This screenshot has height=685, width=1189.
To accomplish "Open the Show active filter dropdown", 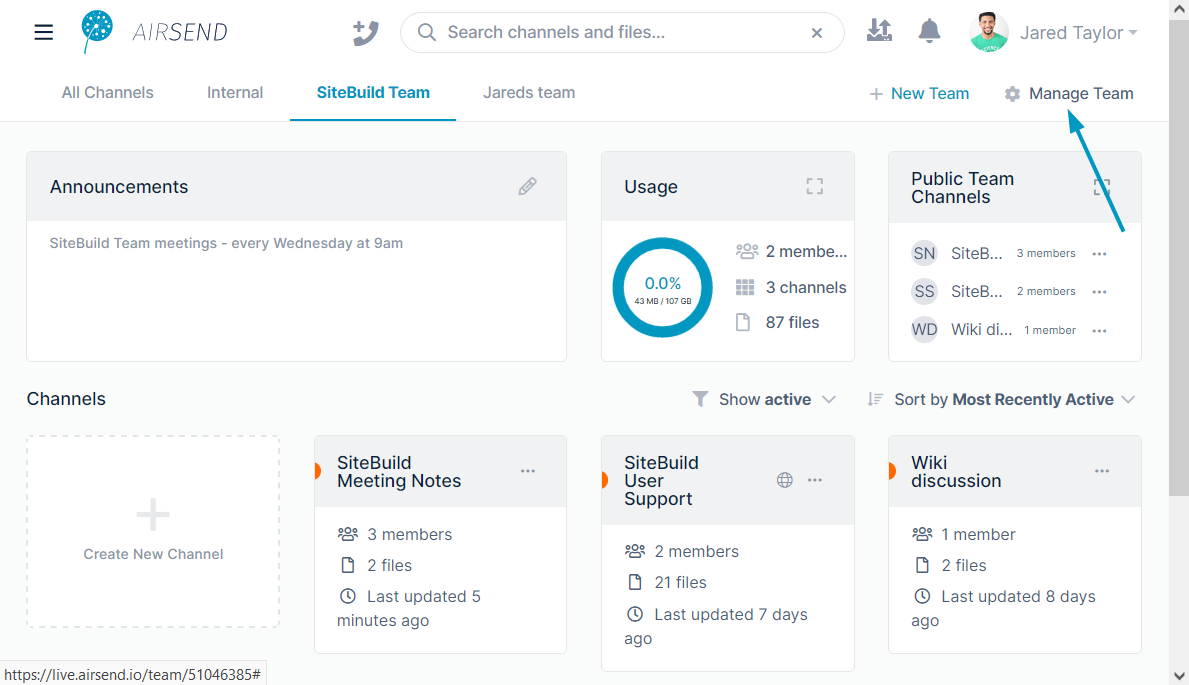I will pyautogui.click(x=764, y=399).
